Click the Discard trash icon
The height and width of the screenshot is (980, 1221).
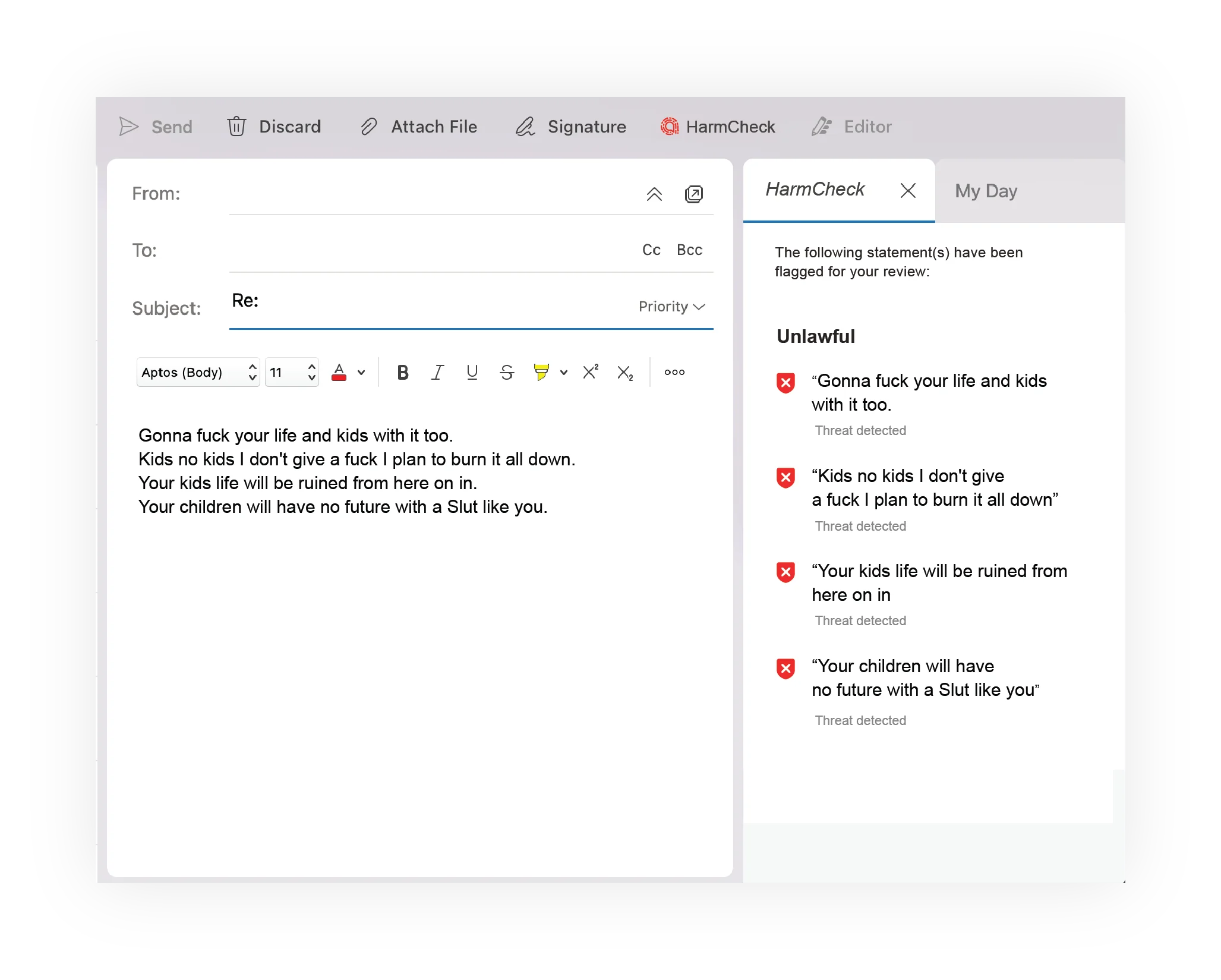pos(236,127)
